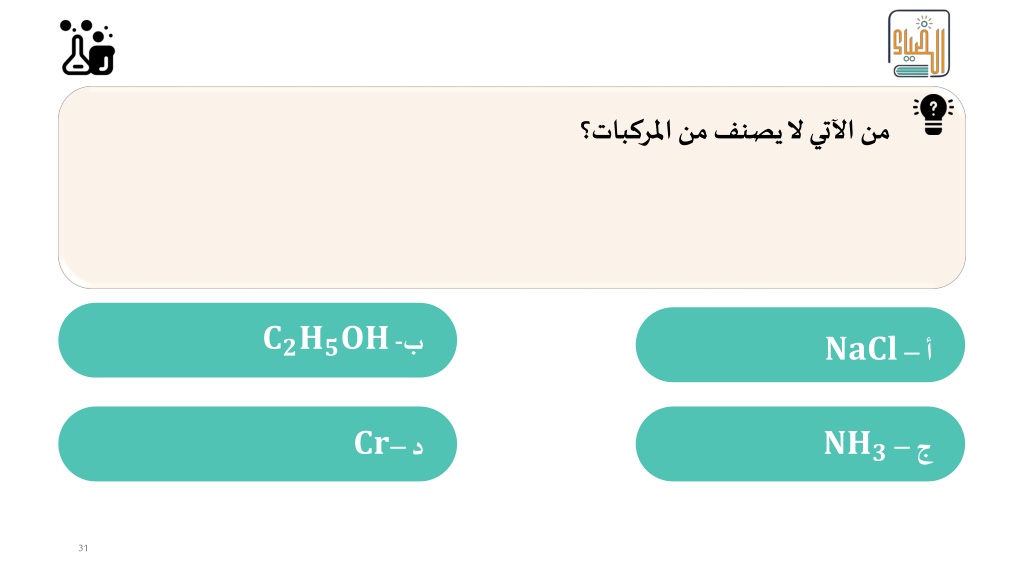
Task: Click the NaCl formula text
Action: 861,349
